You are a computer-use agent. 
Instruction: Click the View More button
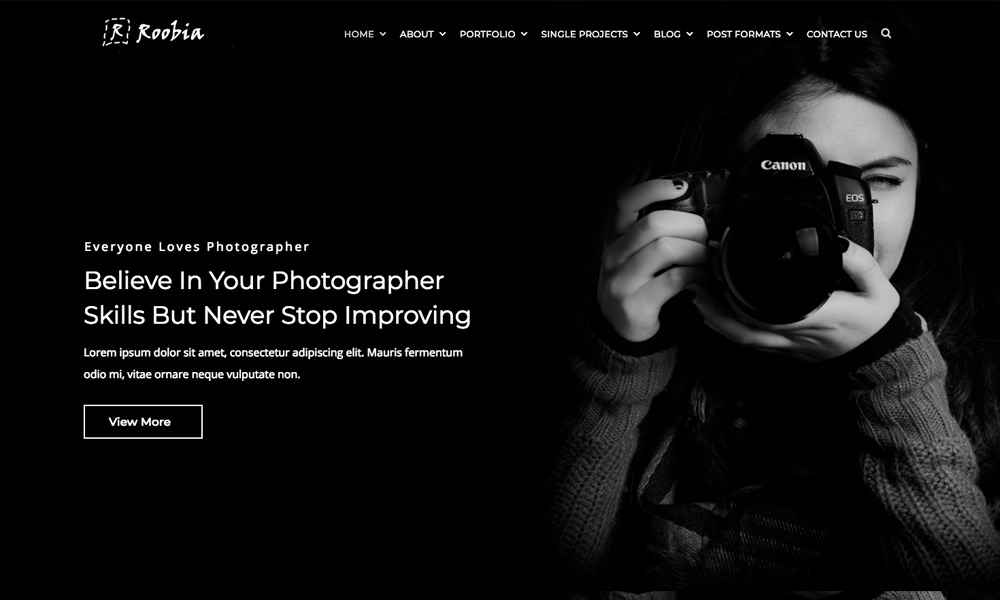click(x=143, y=421)
